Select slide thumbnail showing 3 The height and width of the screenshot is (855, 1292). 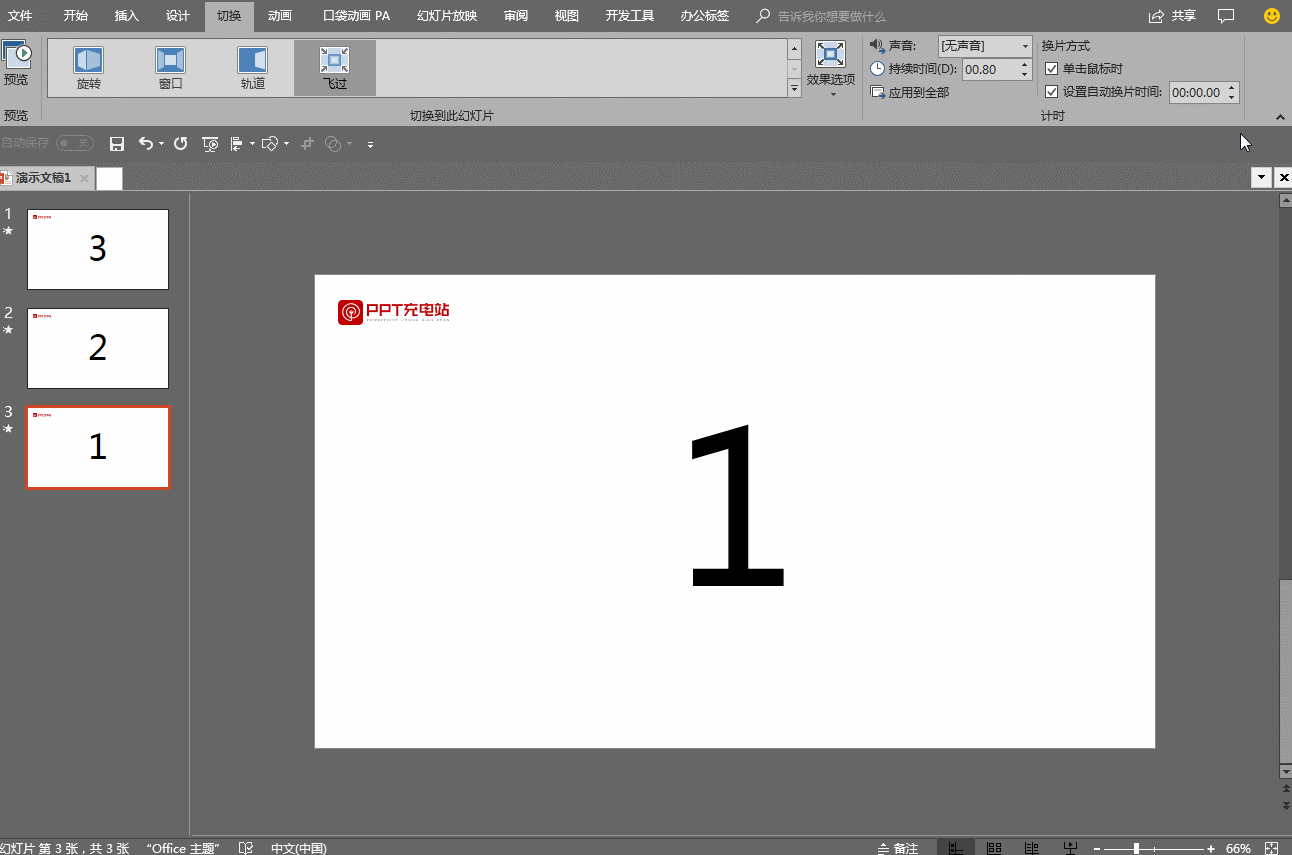(x=98, y=249)
